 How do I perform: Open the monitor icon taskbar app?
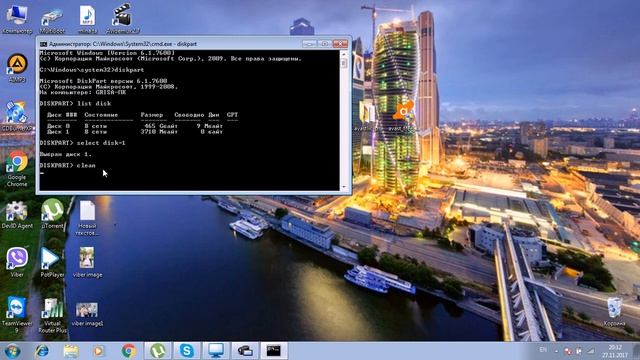(216, 351)
